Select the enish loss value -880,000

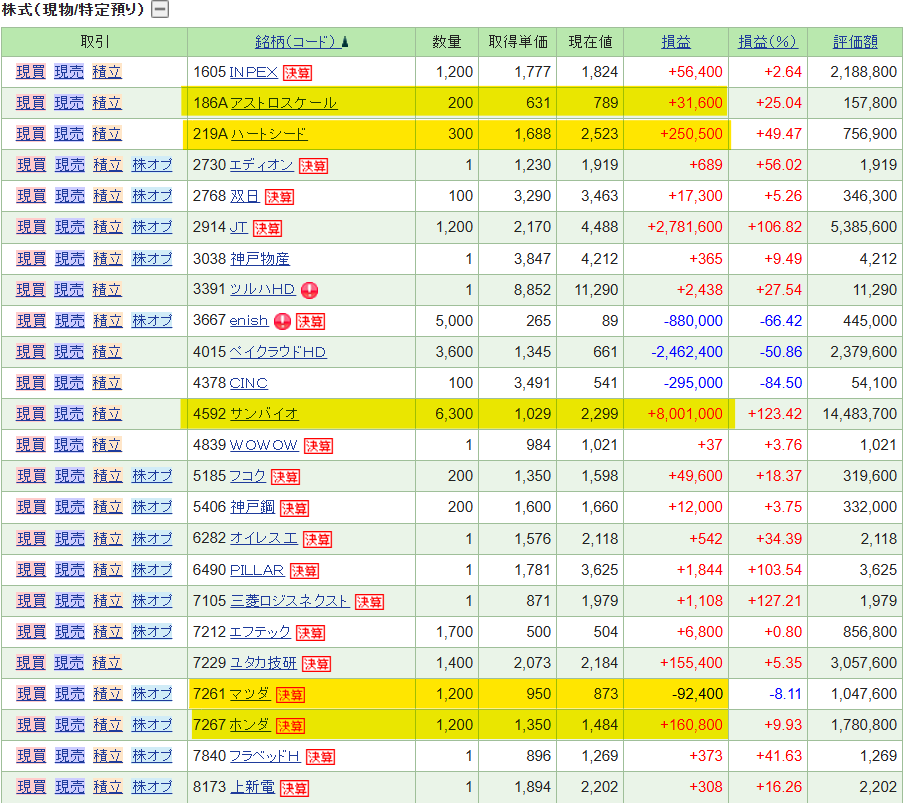pos(693,321)
